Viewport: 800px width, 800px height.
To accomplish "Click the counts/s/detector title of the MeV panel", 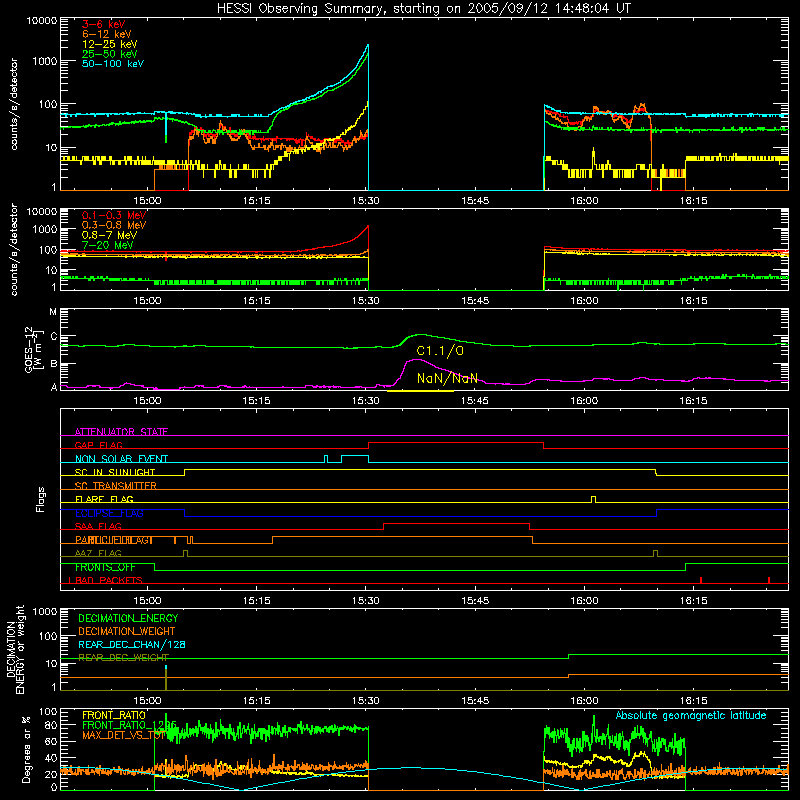I will click(14, 249).
